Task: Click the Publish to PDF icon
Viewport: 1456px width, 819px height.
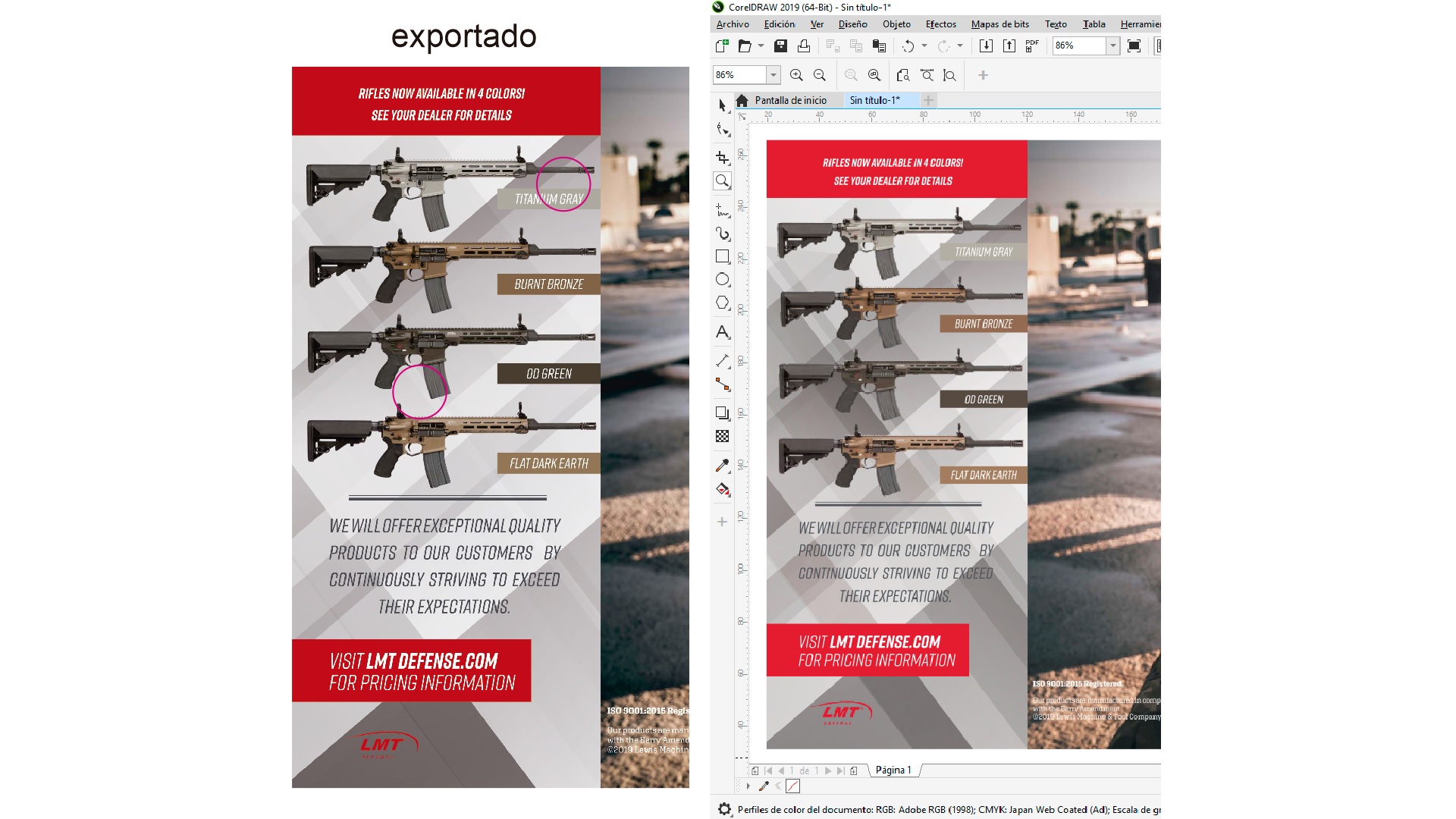Action: pos(1032,46)
